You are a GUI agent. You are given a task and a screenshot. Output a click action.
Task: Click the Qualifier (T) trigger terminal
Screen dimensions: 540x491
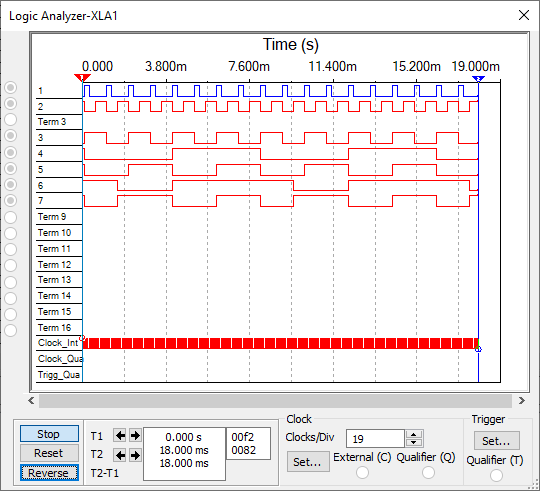pyautogui.click(x=496, y=476)
